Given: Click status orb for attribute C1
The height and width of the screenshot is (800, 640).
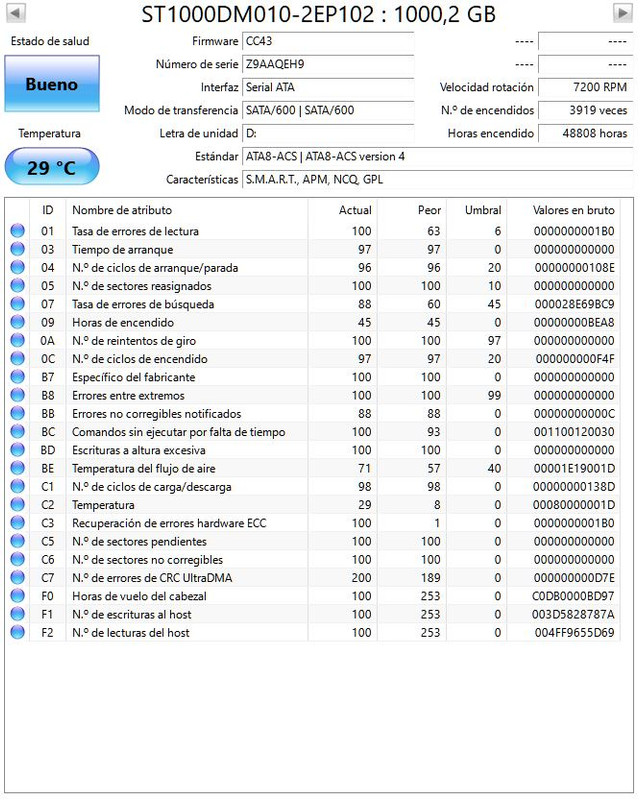Looking at the screenshot, I should point(17,486).
